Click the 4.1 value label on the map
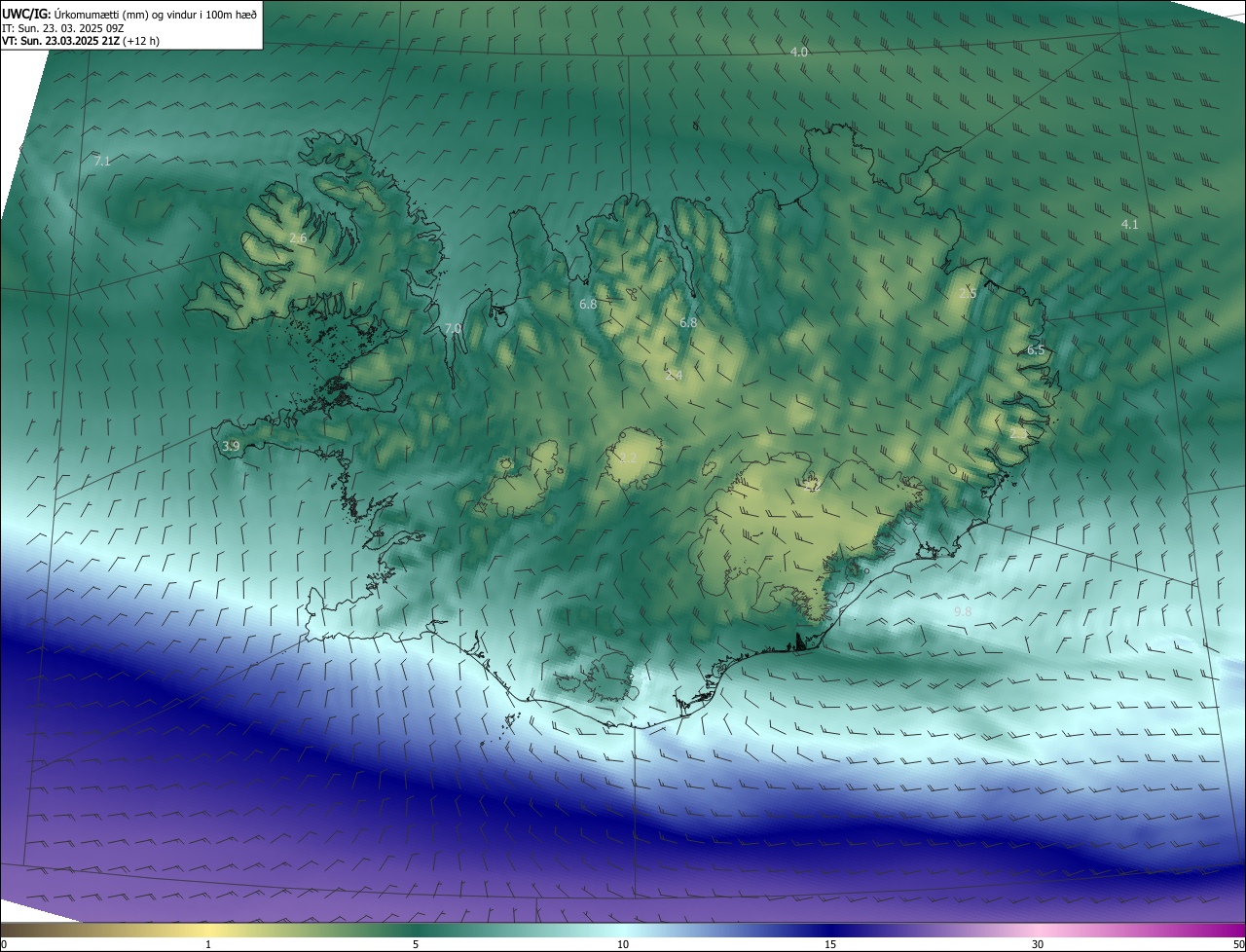 coord(1129,224)
